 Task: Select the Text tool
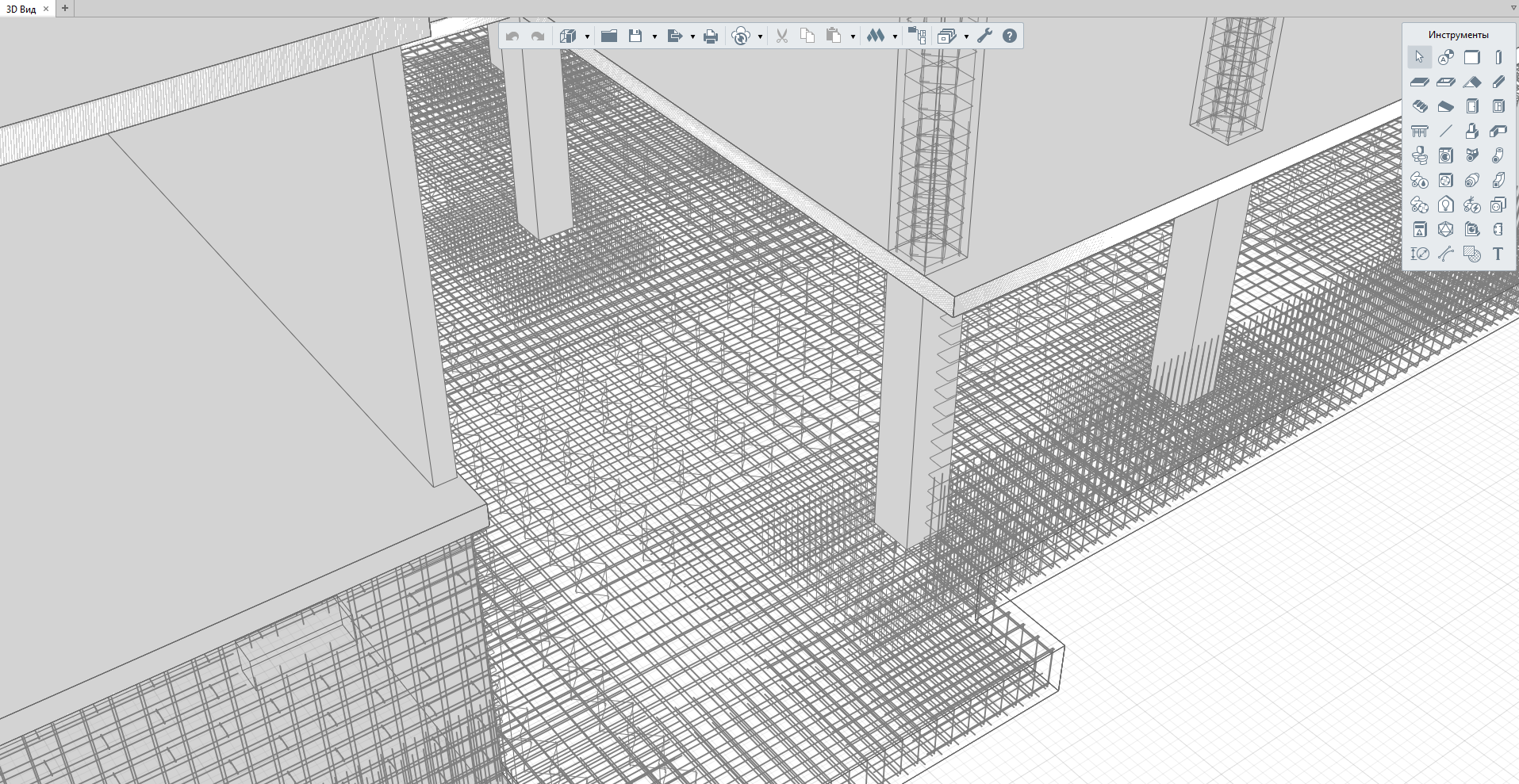[x=1498, y=254]
